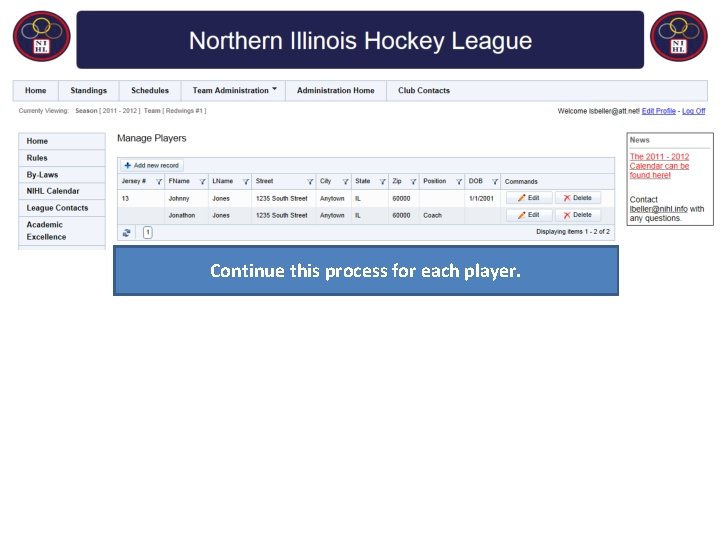Image resolution: width=720 pixels, height=540 pixels.
Task: Open filter icon for DOB column
Action: (x=495, y=182)
